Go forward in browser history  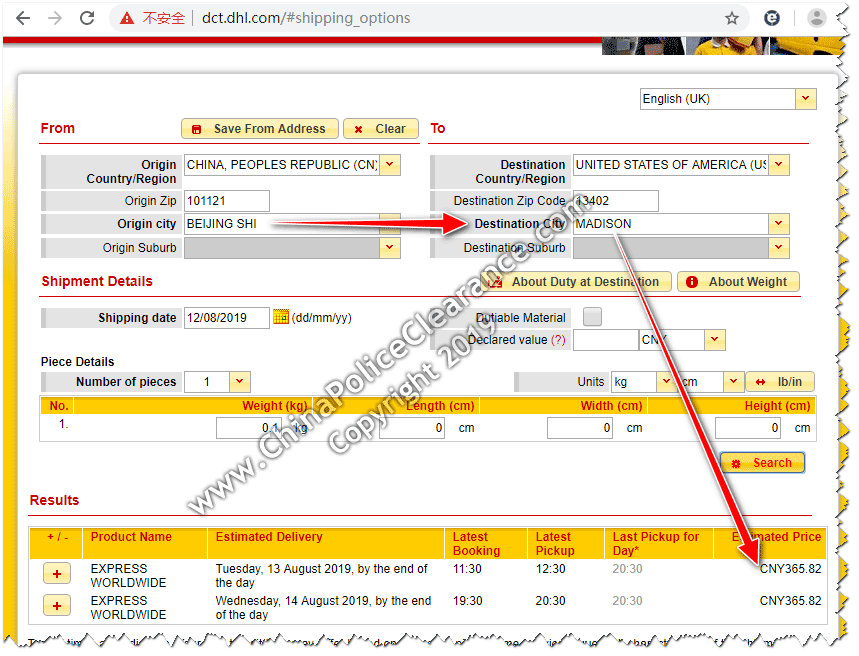coord(55,18)
